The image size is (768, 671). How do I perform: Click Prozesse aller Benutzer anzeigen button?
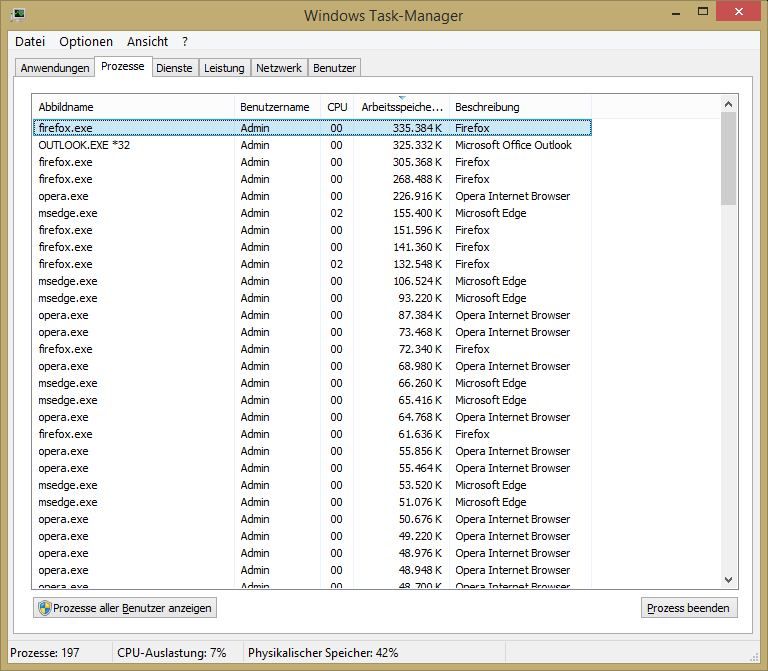tap(125, 608)
